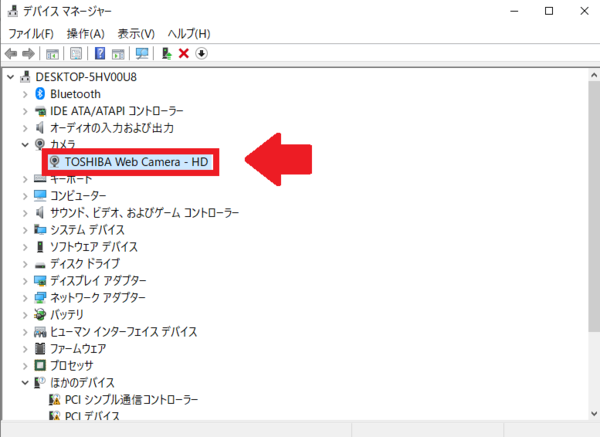Image resolution: width=600 pixels, height=437 pixels.
Task: Open the Properties toolbar icon
Action: point(76,54)
